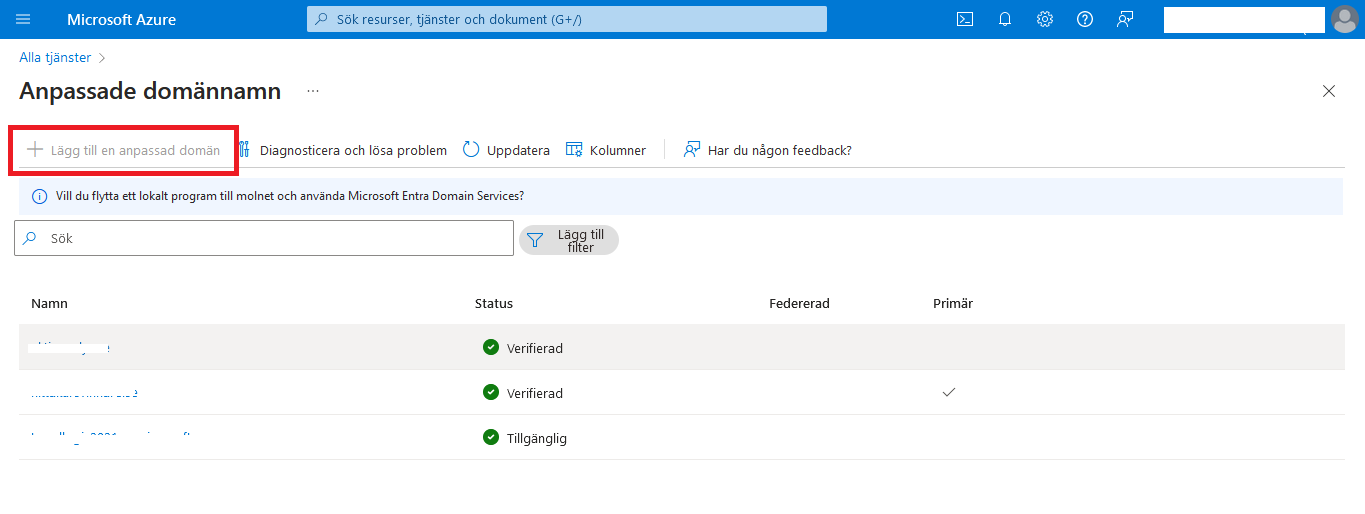Viewport: 1365px width, 514px height.
Task: Open the help question mark menu
Action: (1085, 19)
